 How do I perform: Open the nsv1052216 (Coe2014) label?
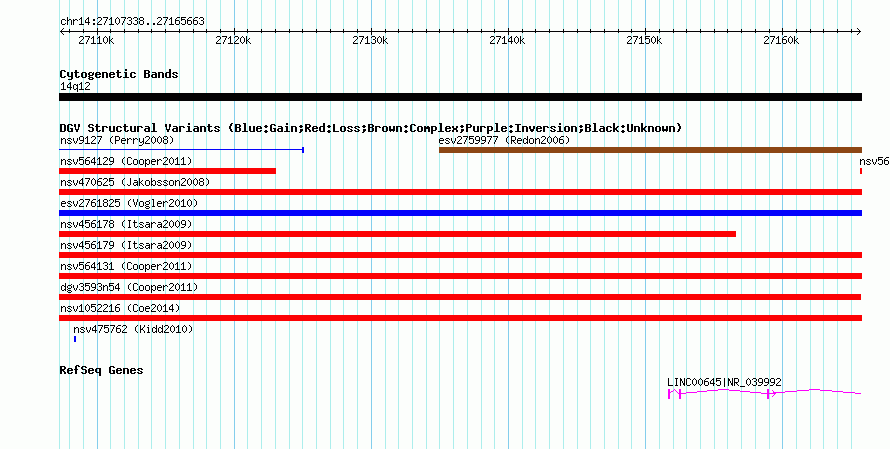pyautogui.click(x=120, y=308)
